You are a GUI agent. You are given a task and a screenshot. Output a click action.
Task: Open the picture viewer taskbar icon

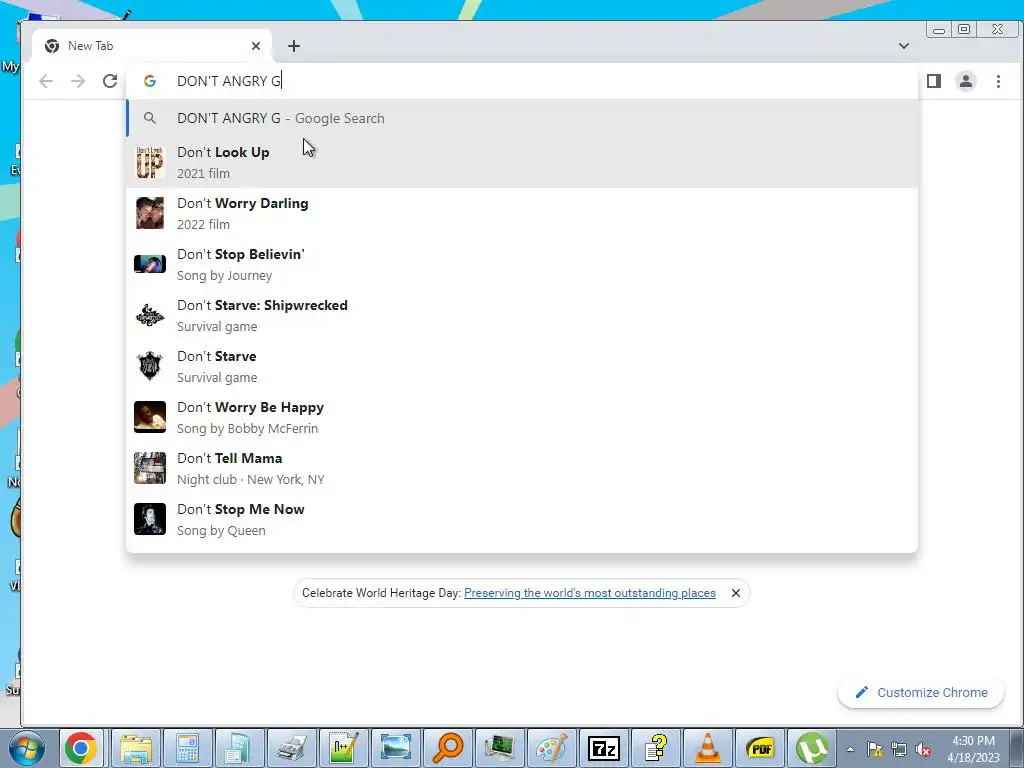pos(395,748)
